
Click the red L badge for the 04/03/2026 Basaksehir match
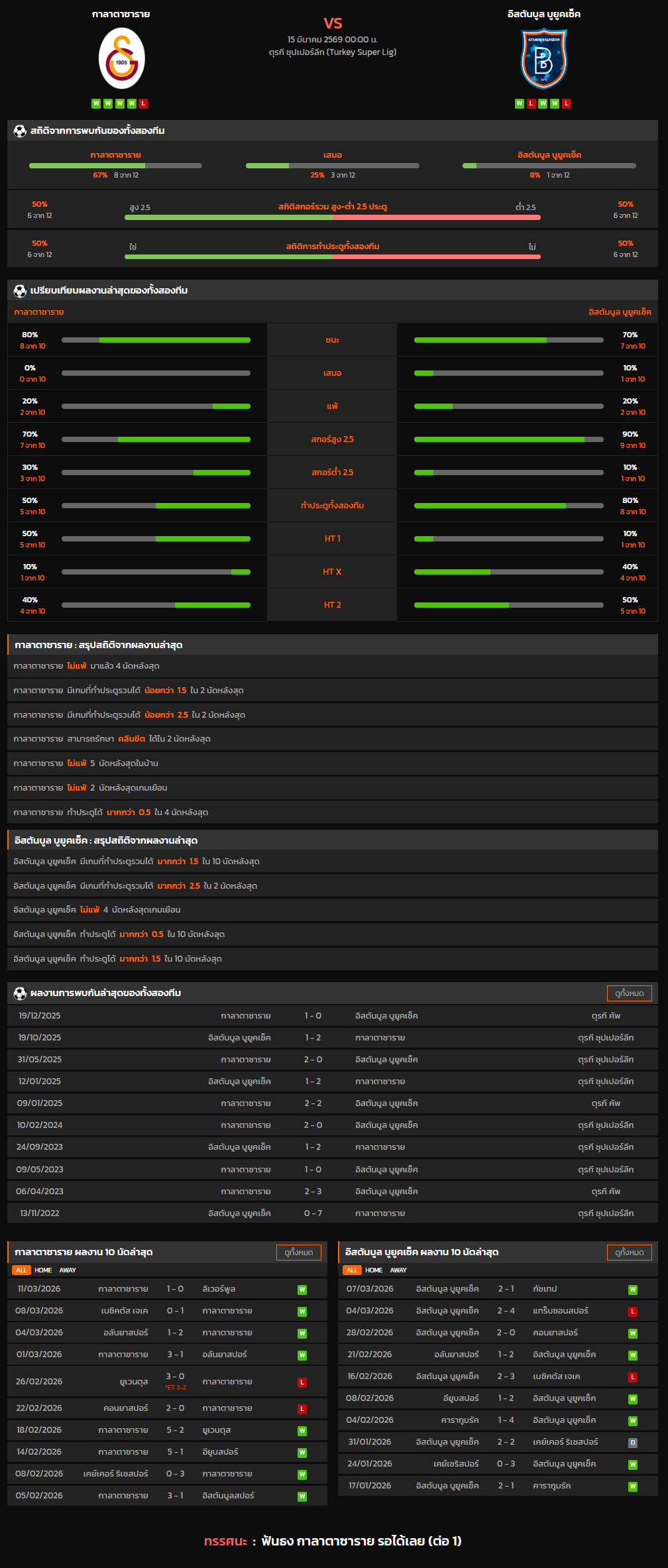633,1312
